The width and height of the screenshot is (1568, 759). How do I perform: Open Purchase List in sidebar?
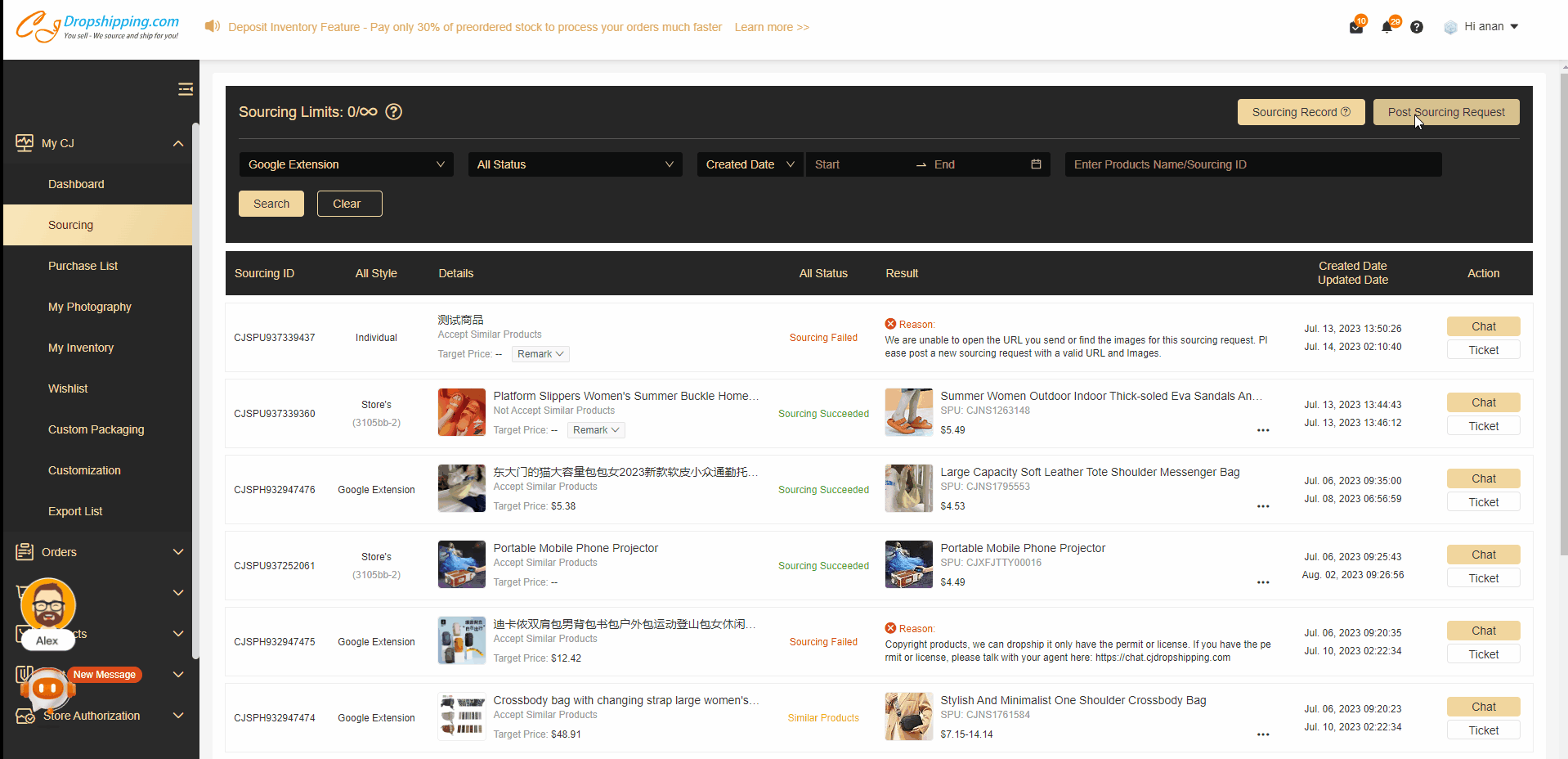coord(83,266)
